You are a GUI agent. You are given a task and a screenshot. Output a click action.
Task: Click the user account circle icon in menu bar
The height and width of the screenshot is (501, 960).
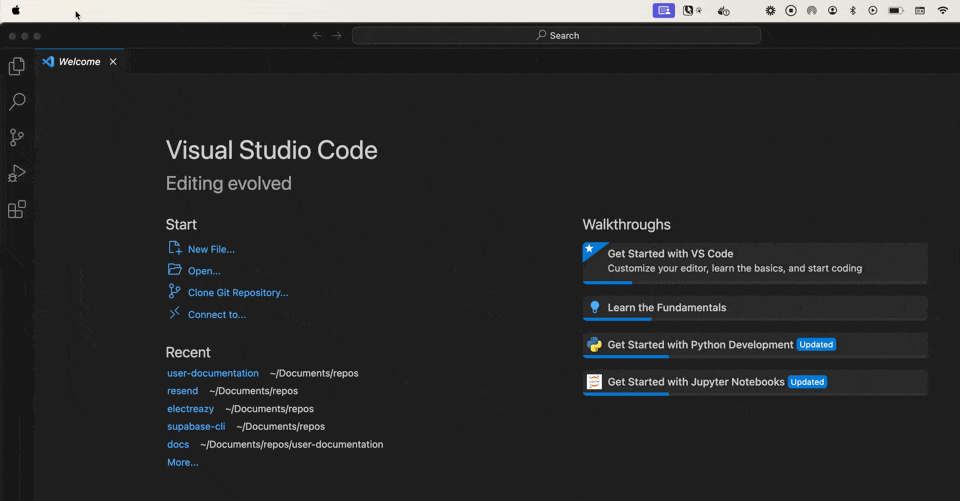[832, 10]
